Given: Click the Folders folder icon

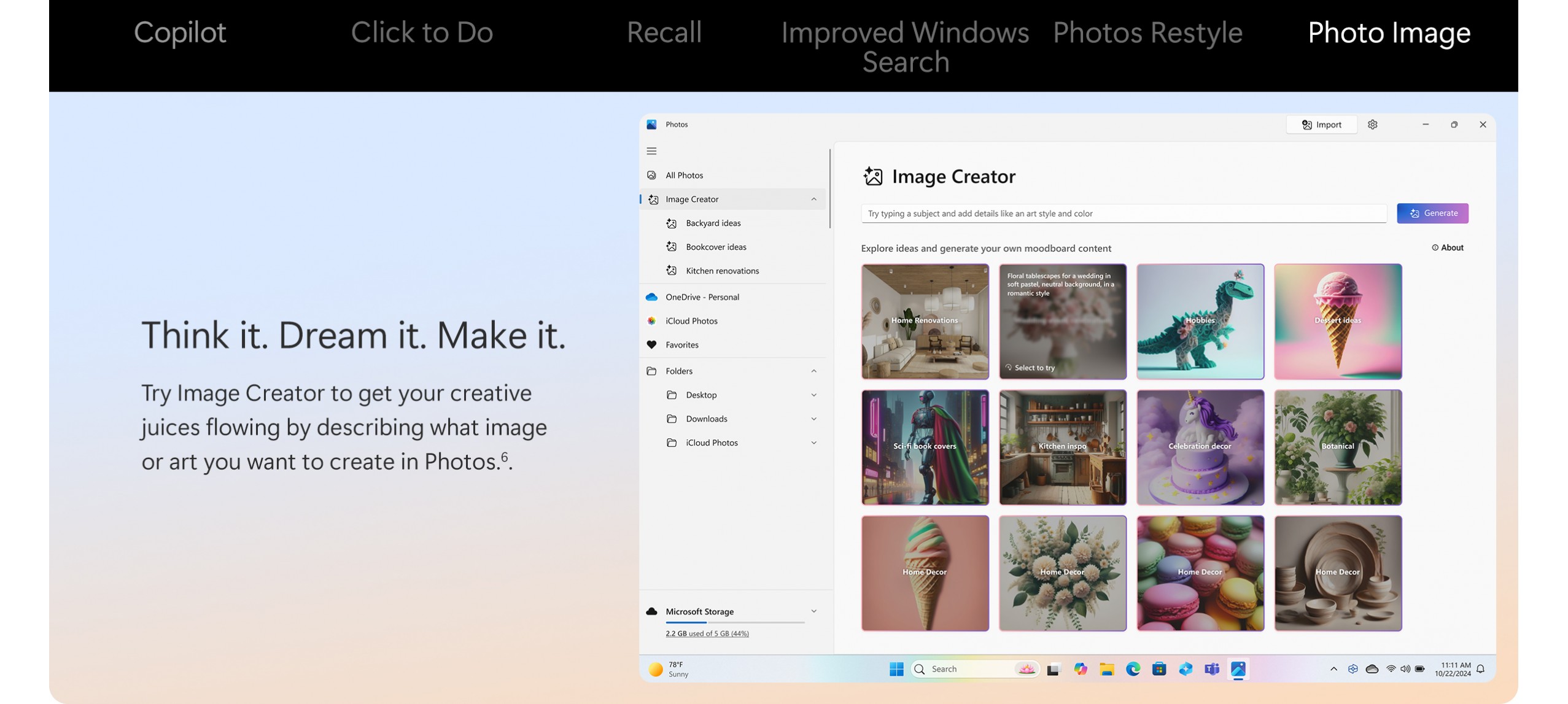Looking at the screenshot, I should click(x=651, y=371).
